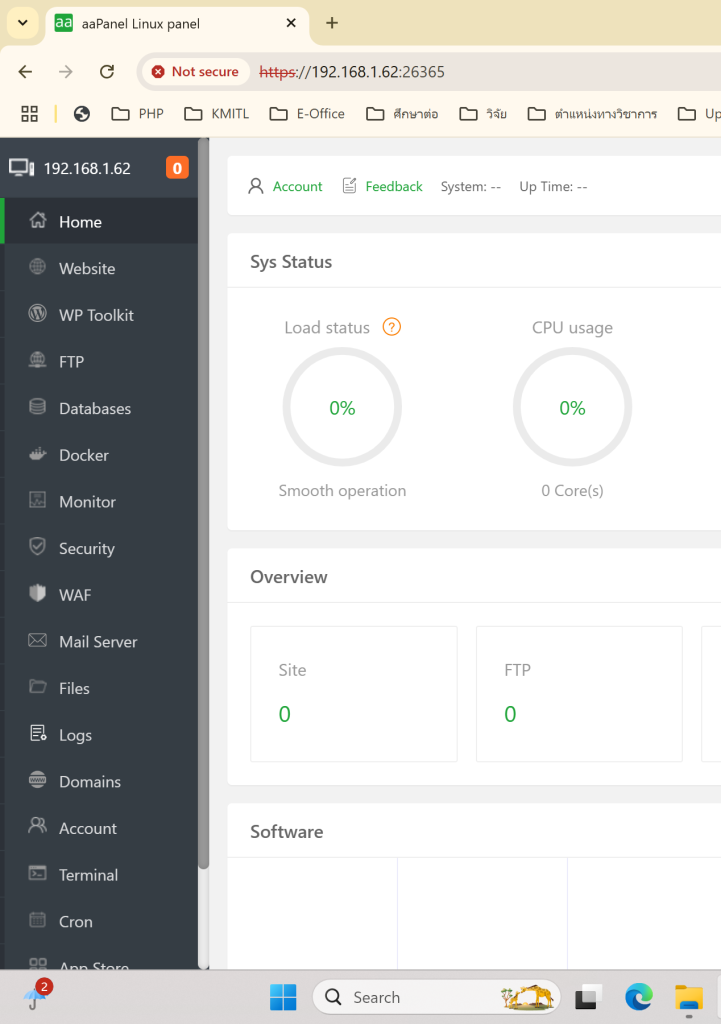This screenshot has height=1024, width=721.
Task: Open Task View from taskbar
Action: coord(588,997)
